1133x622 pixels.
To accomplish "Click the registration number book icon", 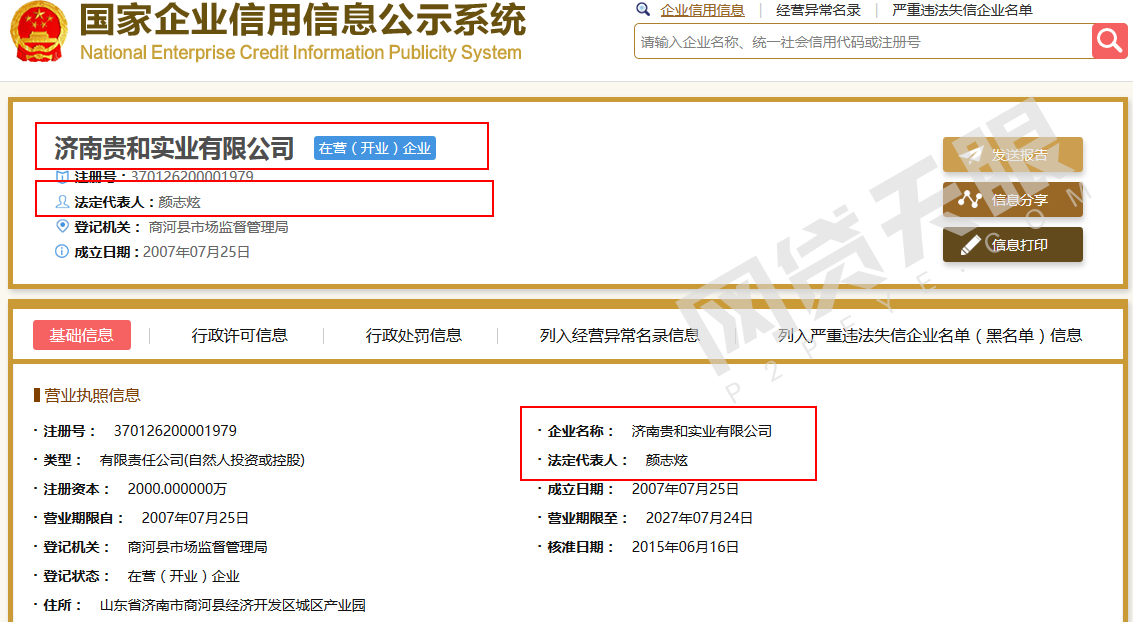I will (x=63, y=176).
